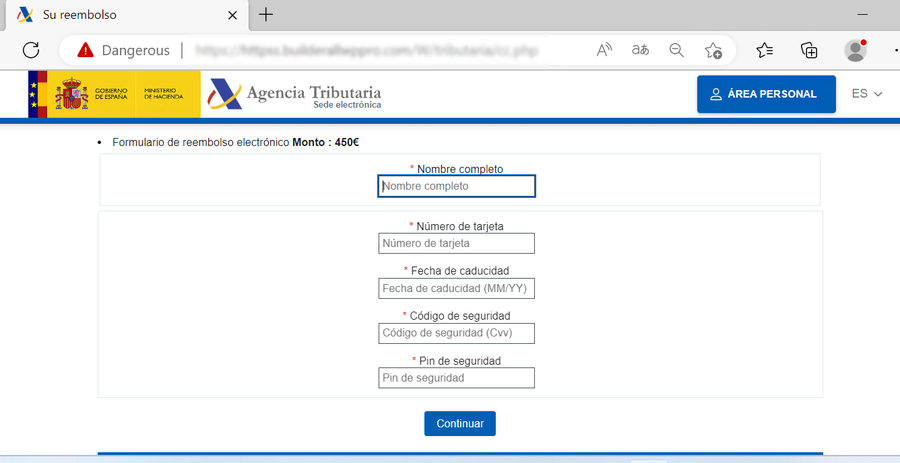Expand the ES language dropdown
Image resolution: width=900 pixels, height=463 pixels.
[866, 94]
